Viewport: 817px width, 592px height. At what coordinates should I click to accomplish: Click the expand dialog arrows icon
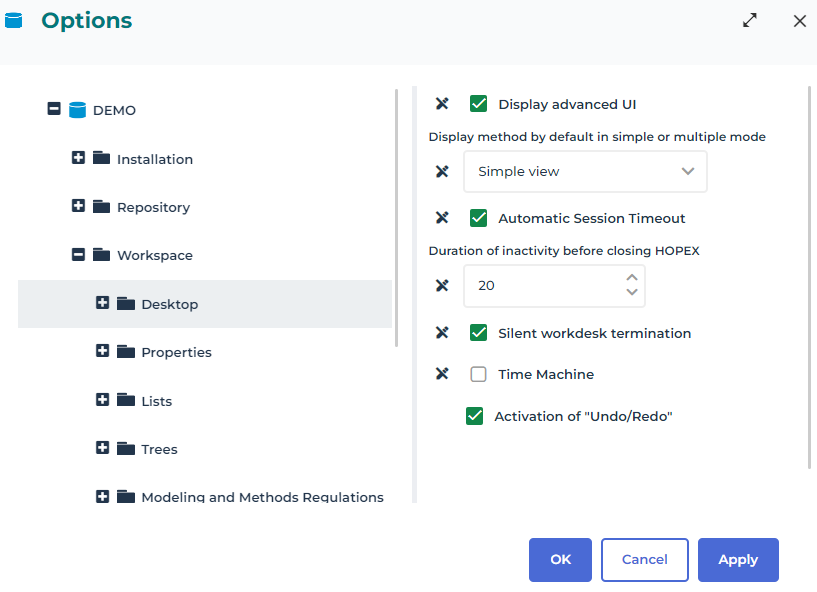point(750,21)
